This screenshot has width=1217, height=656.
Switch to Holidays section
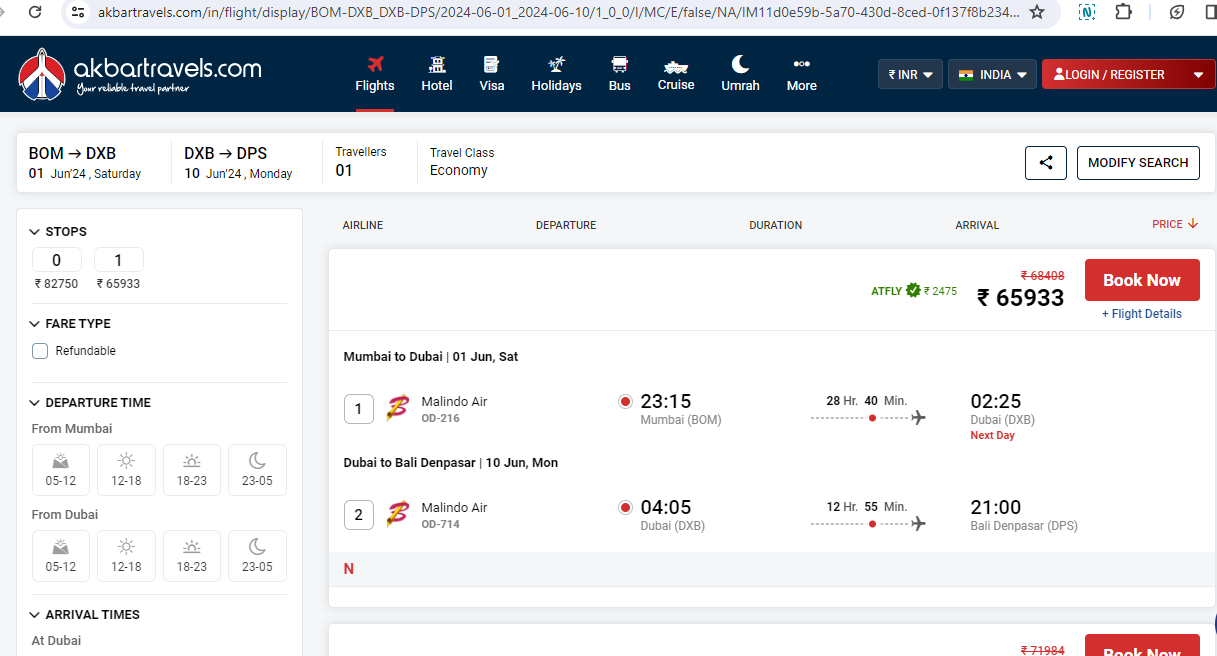coord(557,74)
